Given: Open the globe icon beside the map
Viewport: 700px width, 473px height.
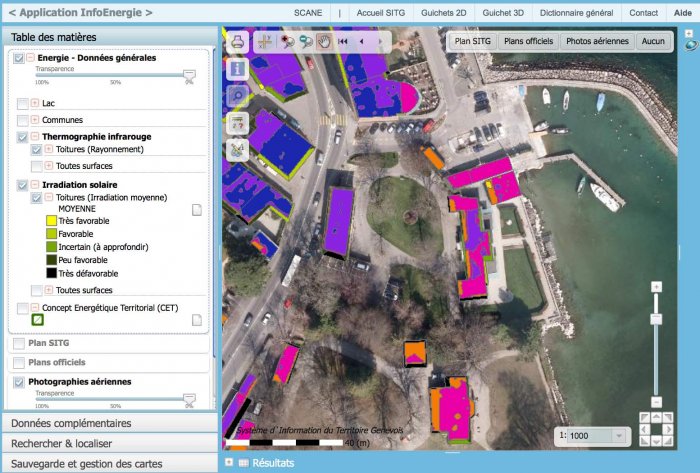Looking at the screenshot, I should pyautogui.click(x=691, y=45).
